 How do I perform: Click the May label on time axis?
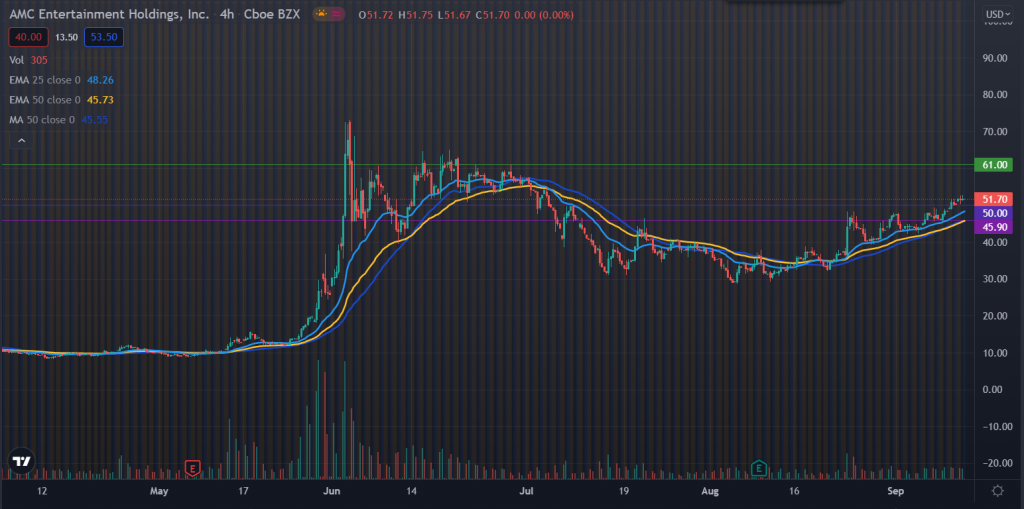159,491
